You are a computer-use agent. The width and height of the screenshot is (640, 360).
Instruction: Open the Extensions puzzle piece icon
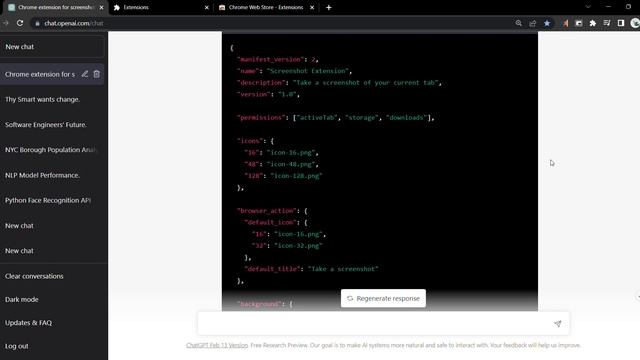(593, 23)
